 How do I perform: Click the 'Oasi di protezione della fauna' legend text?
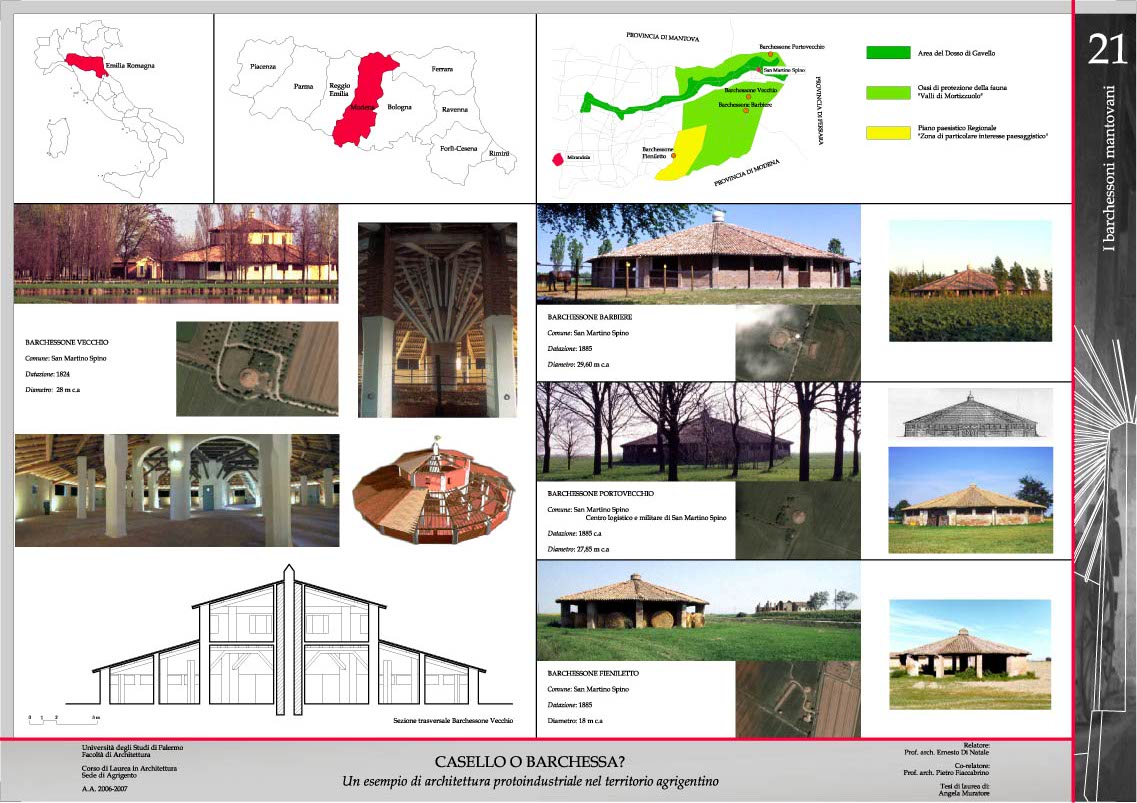point(962,87)
